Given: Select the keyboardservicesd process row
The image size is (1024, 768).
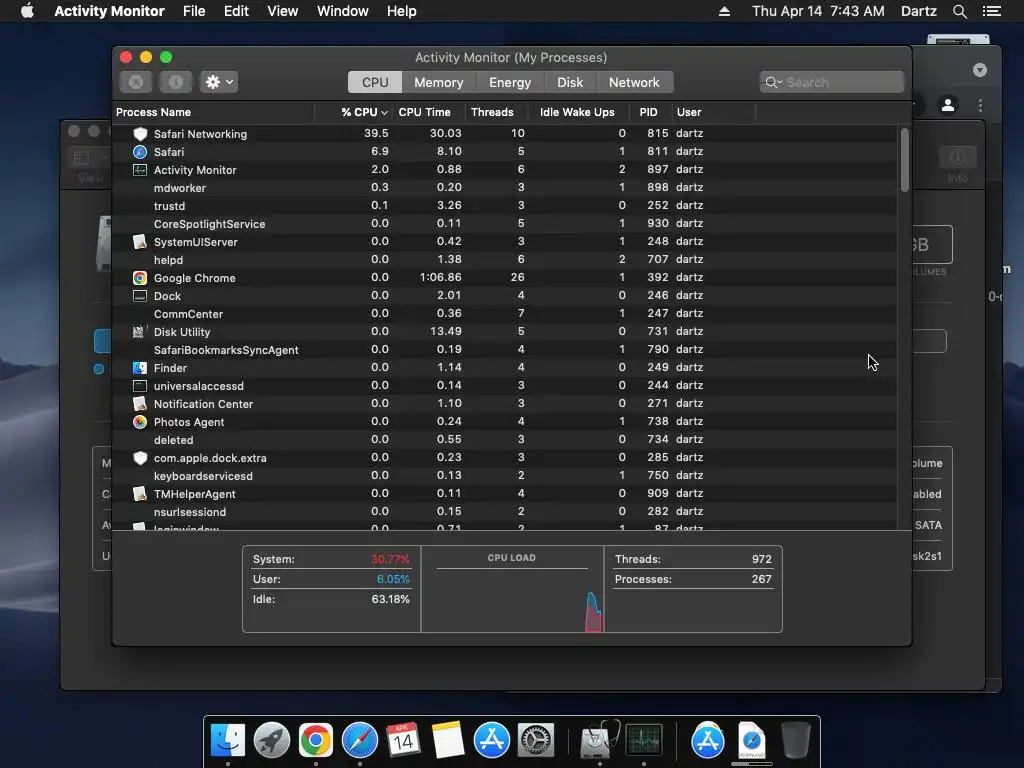Looking at the screenshot, I should (505, 475).
